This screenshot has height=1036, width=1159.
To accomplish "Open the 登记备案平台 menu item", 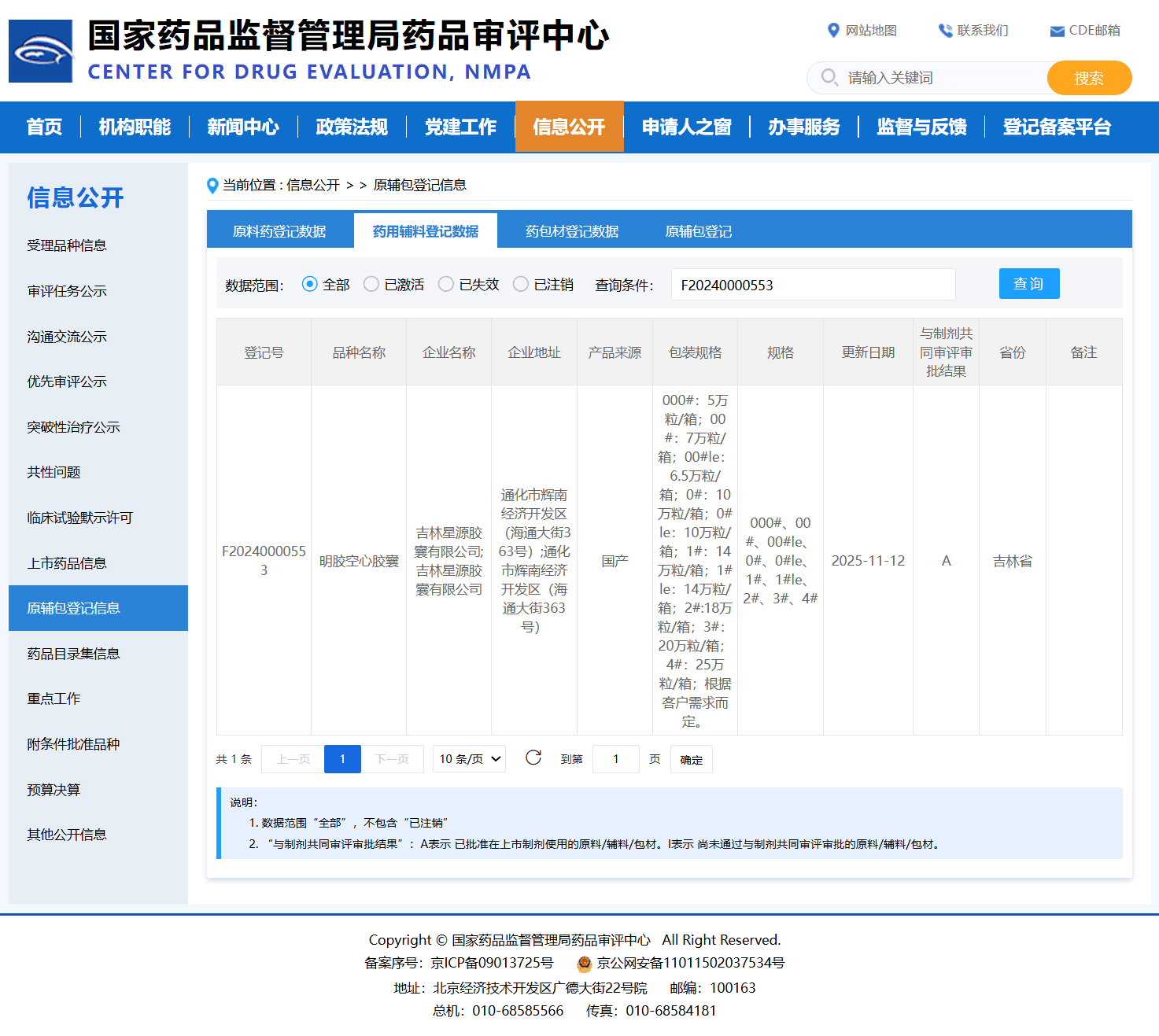I will tap(1057, 127).
